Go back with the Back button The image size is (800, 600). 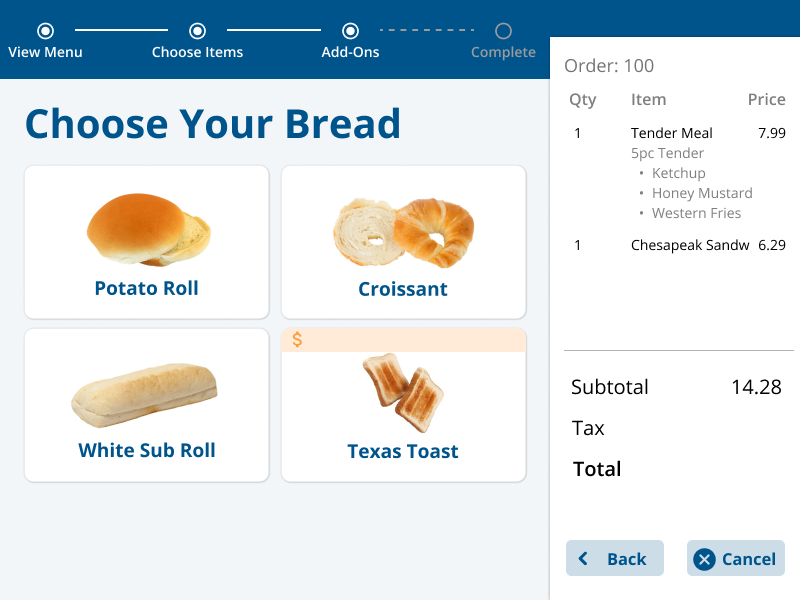(615, 558)
